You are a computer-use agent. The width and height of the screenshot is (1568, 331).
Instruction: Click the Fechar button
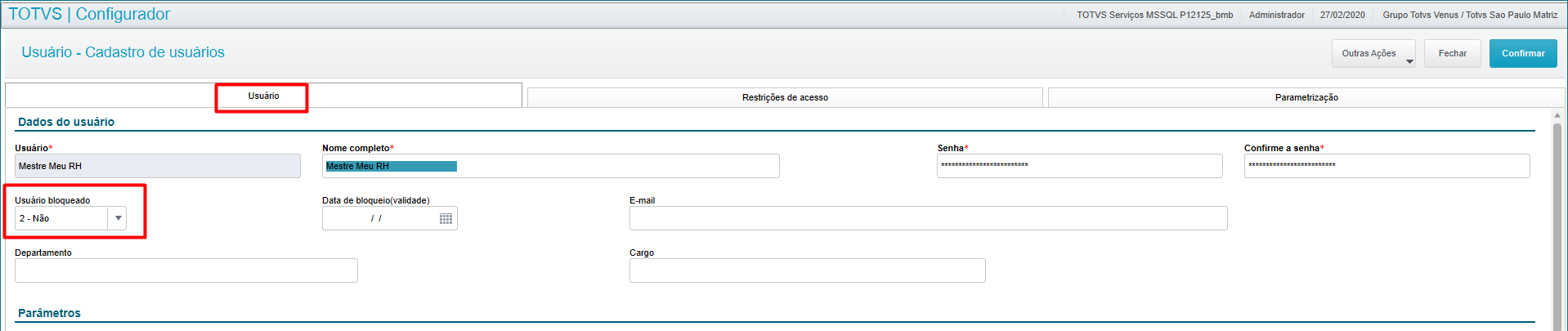[x=1453, y=53]
